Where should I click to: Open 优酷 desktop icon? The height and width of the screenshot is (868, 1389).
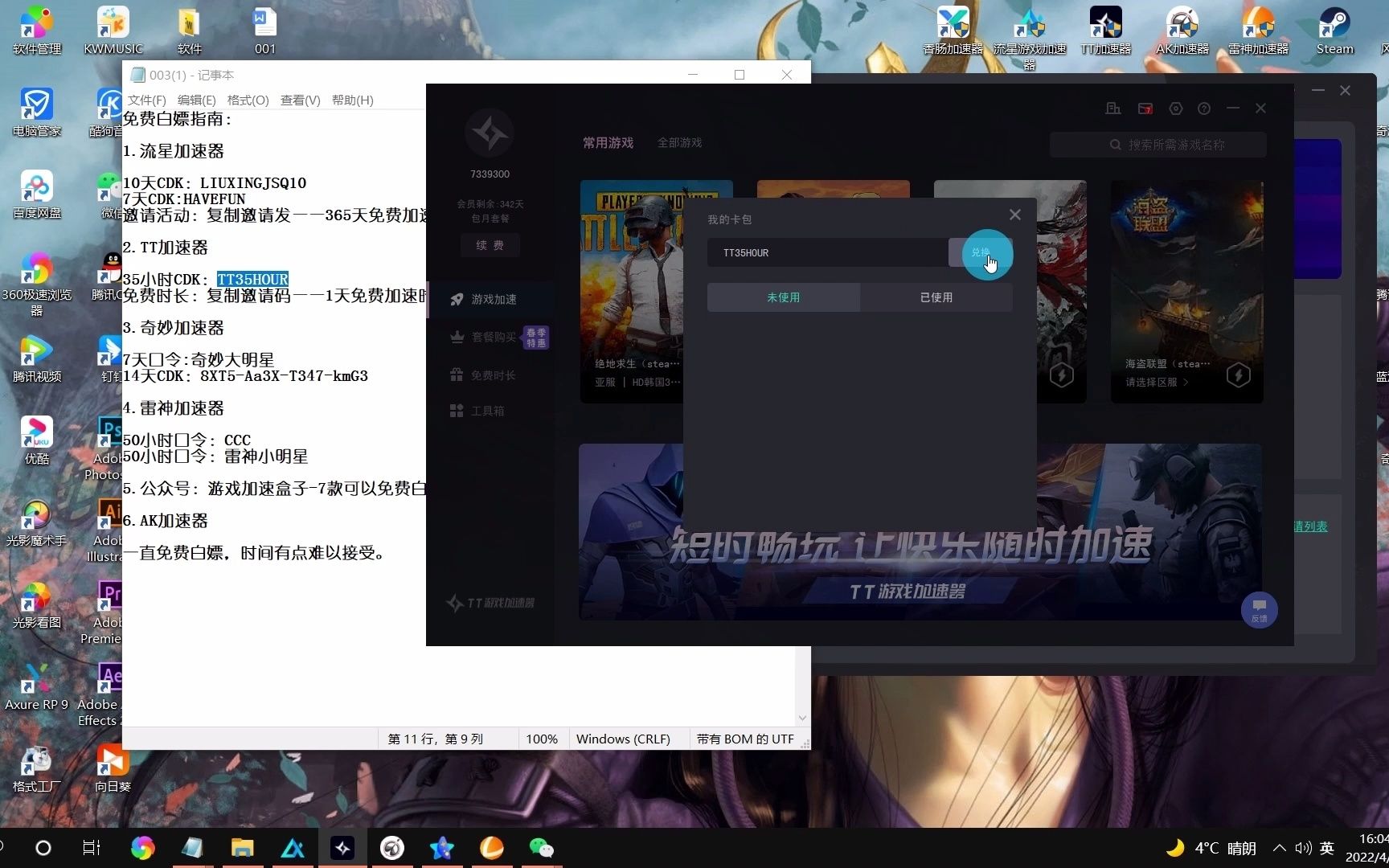pyautogui.click(x=37, y=440)
